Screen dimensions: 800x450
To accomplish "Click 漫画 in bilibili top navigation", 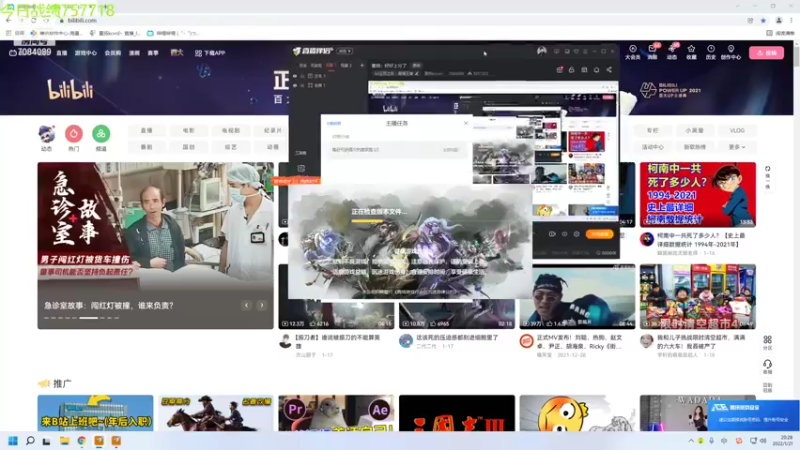I will 134,53.
